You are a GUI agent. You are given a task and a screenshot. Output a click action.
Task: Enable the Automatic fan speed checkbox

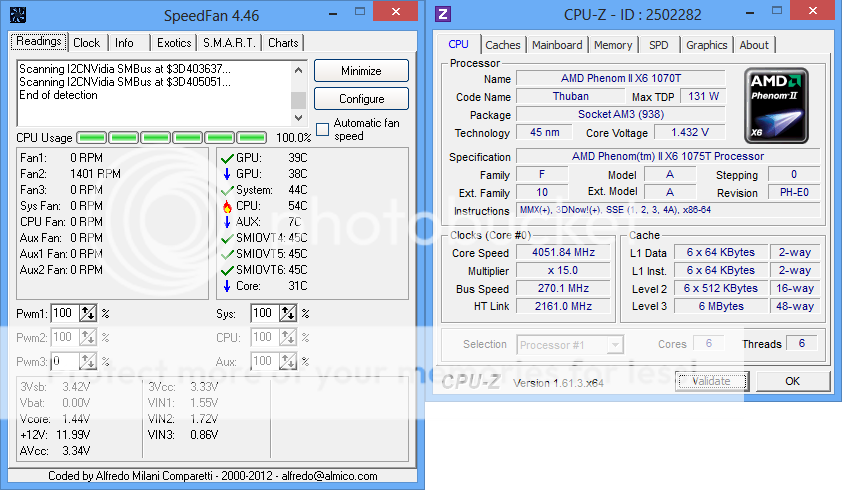[x=322, y=129]
